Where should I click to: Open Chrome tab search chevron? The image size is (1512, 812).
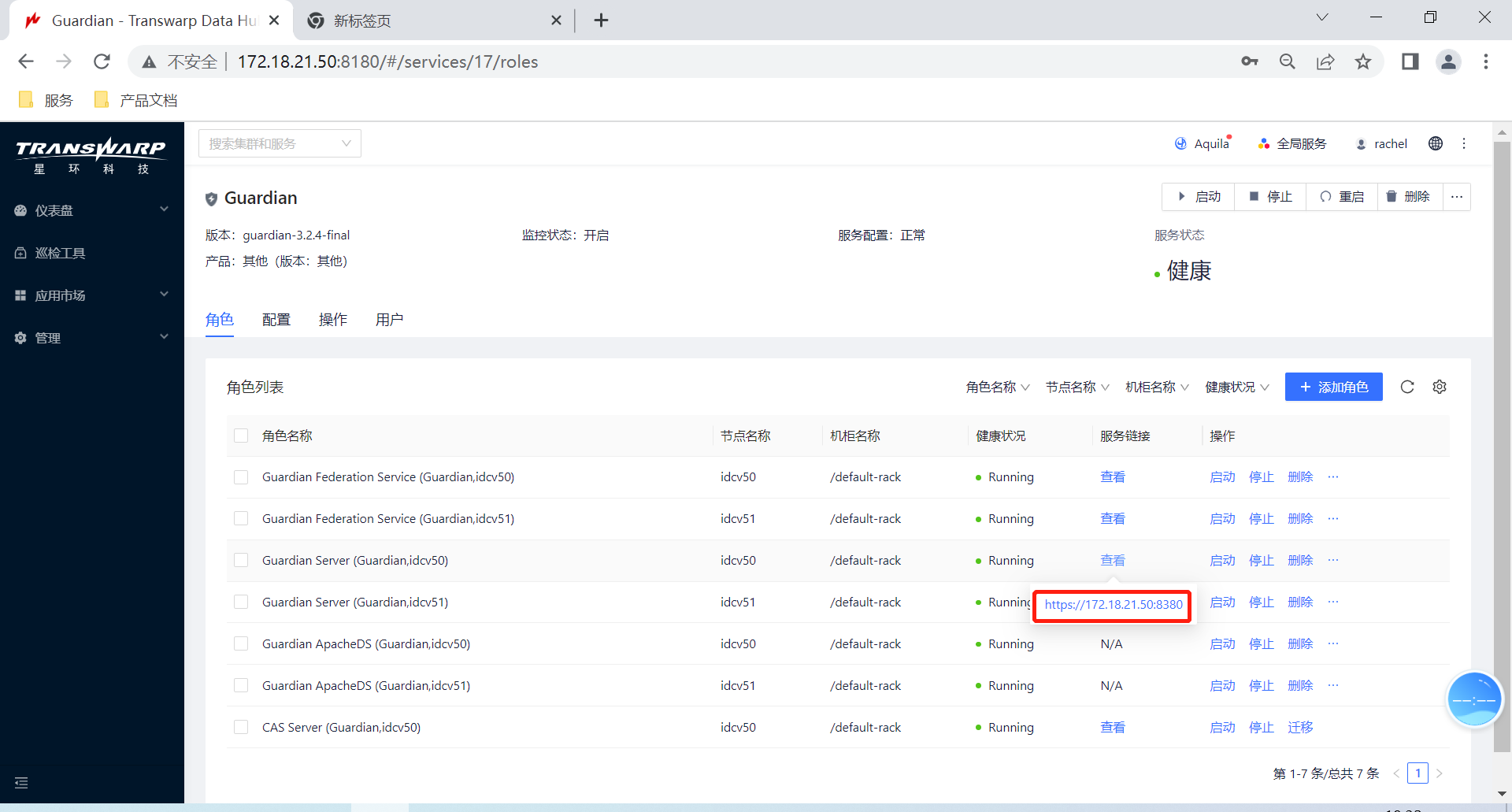1322,17
